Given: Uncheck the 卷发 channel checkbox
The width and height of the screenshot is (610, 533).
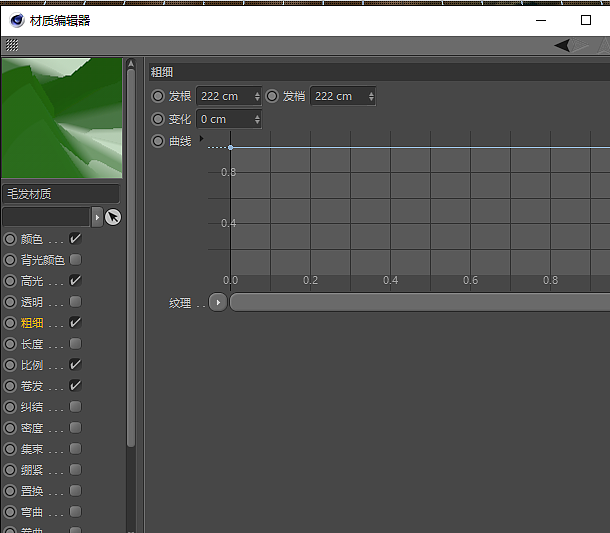Looking at the screenshot, I should [75, 386].
